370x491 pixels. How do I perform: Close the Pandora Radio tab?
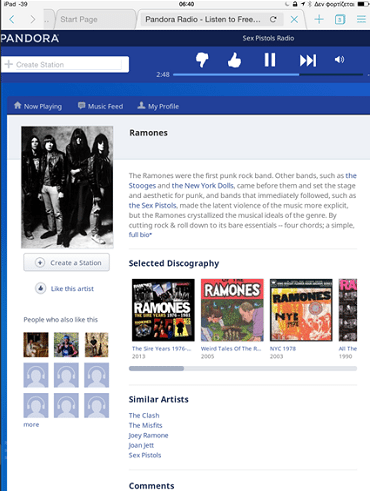pos(294,19)
